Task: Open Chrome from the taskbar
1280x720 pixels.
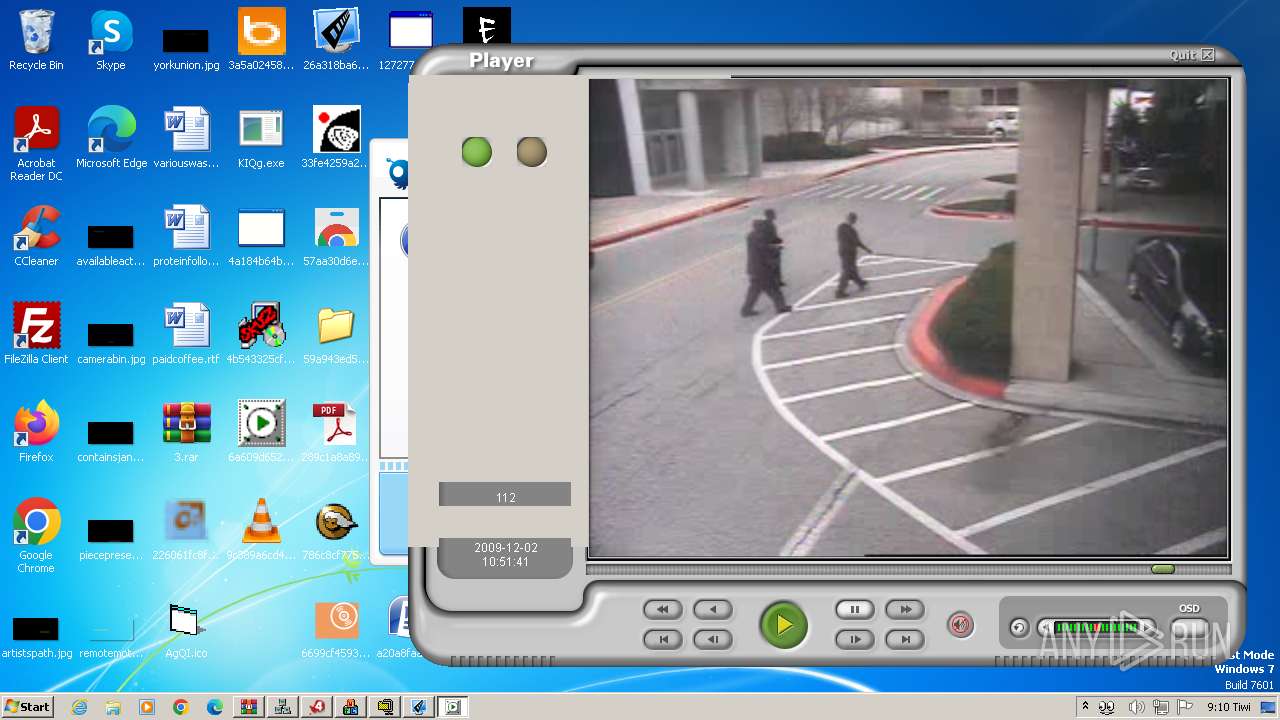Action: coord(181,707)
